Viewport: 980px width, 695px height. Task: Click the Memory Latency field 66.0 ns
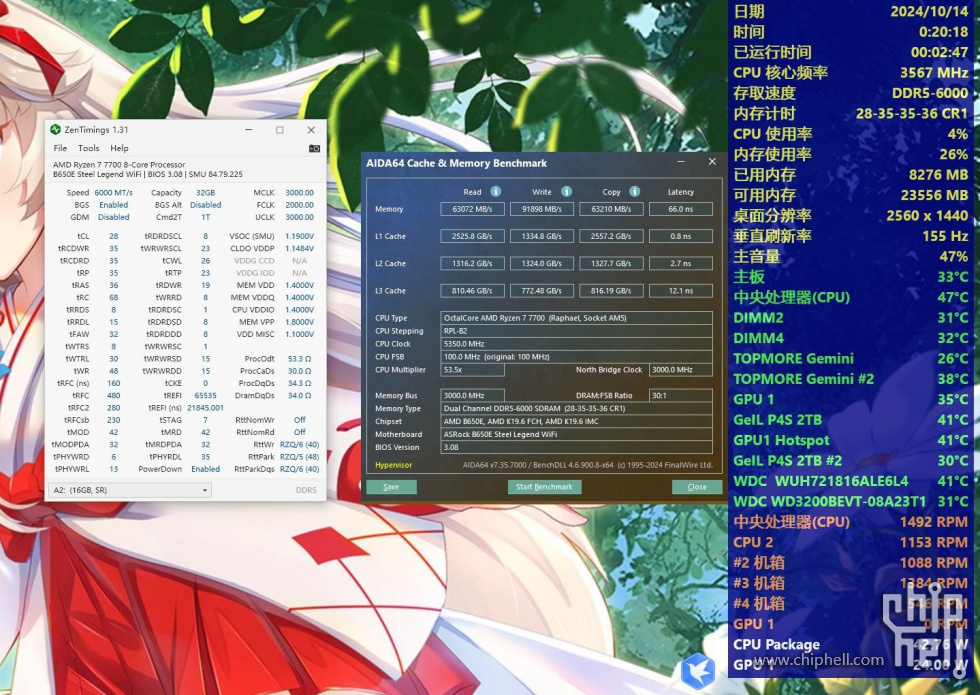[681, 209]
